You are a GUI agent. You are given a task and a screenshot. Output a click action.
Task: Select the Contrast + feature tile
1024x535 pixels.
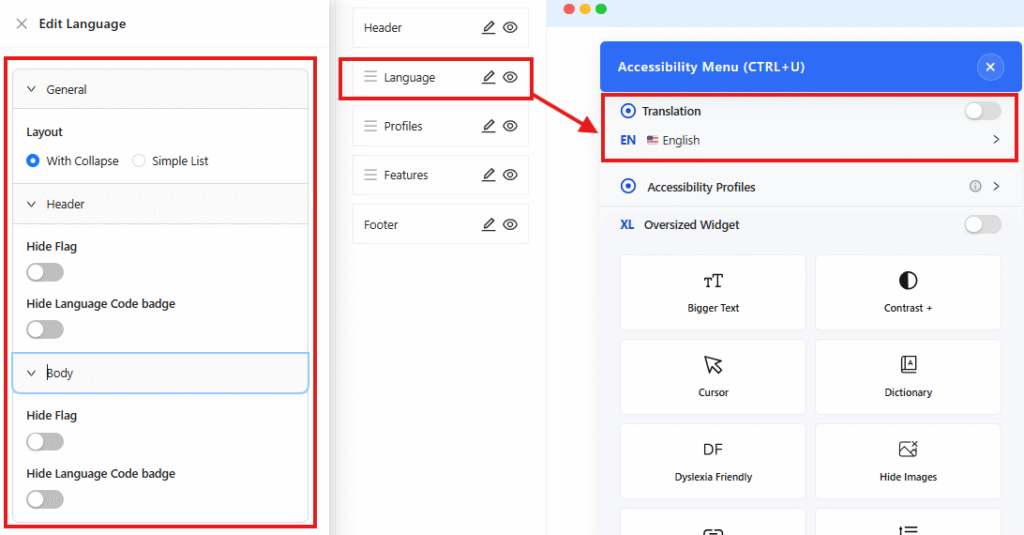click(907, 292)
